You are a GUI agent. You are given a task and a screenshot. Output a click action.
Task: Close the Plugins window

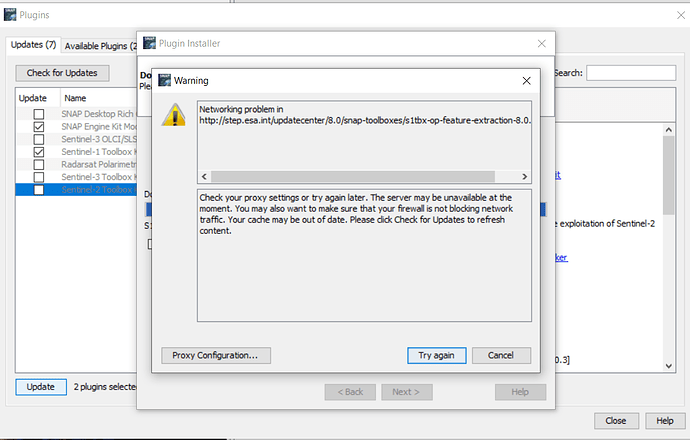(x=681, y=15)
